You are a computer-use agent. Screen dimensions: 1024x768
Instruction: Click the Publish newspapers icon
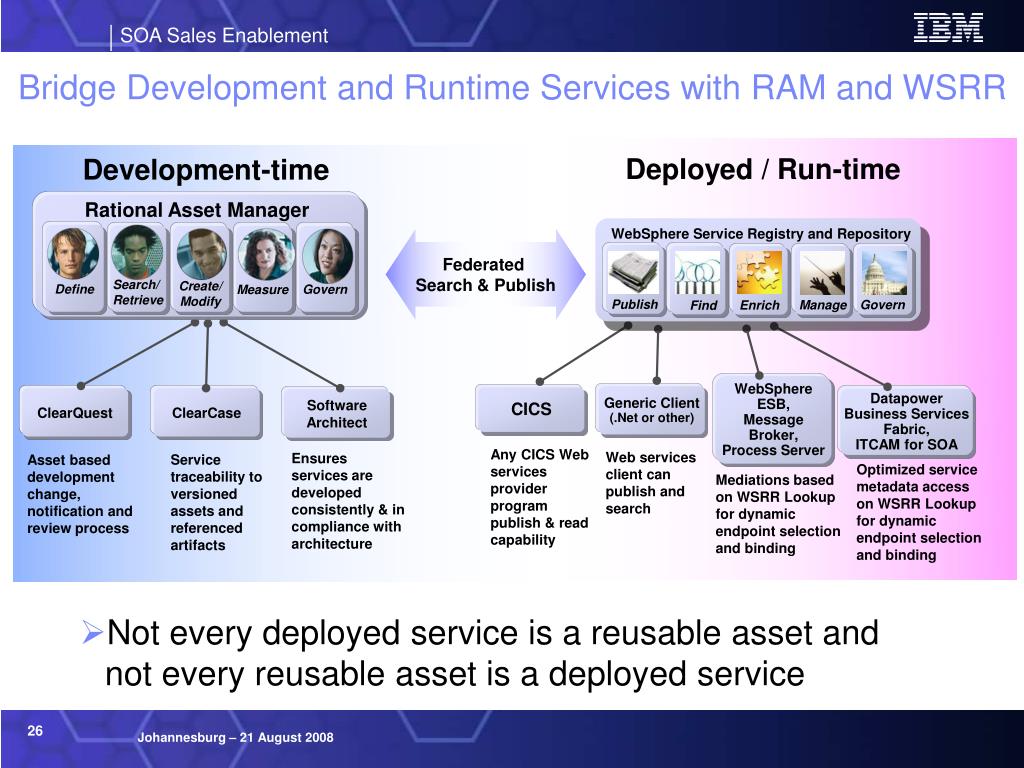pos(633,272)
